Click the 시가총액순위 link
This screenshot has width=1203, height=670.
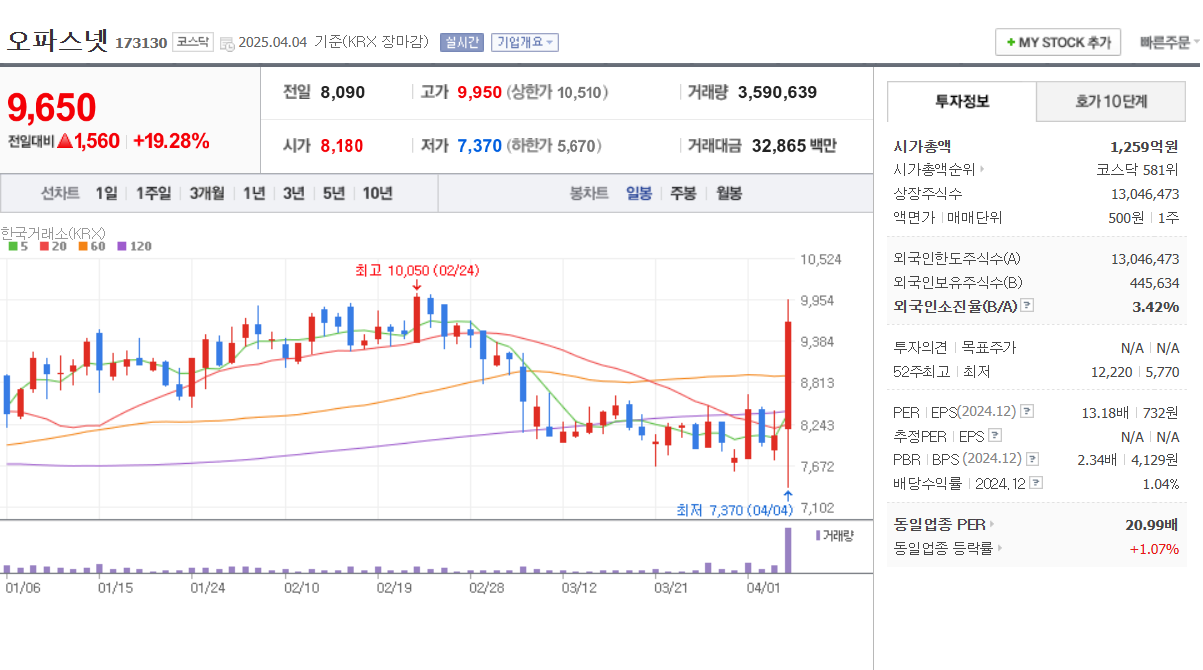934,170
